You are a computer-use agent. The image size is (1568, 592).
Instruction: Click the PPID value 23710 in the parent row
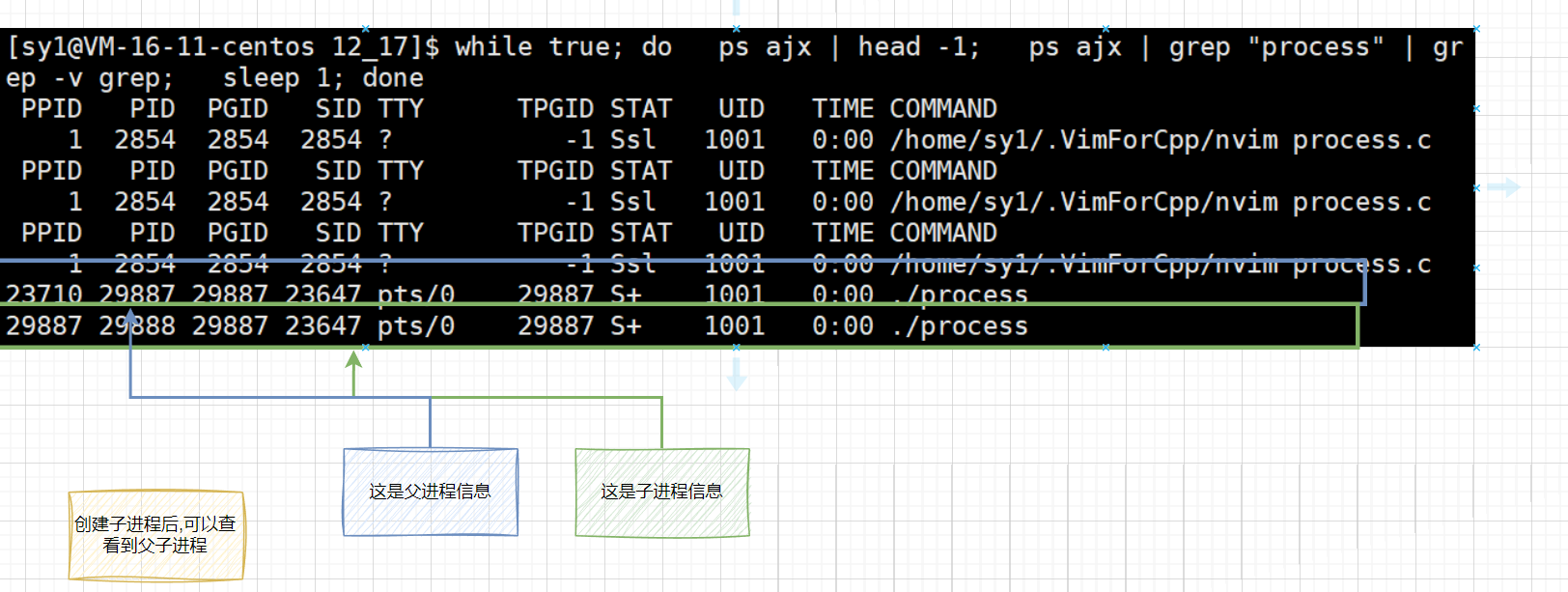point(44,294)
